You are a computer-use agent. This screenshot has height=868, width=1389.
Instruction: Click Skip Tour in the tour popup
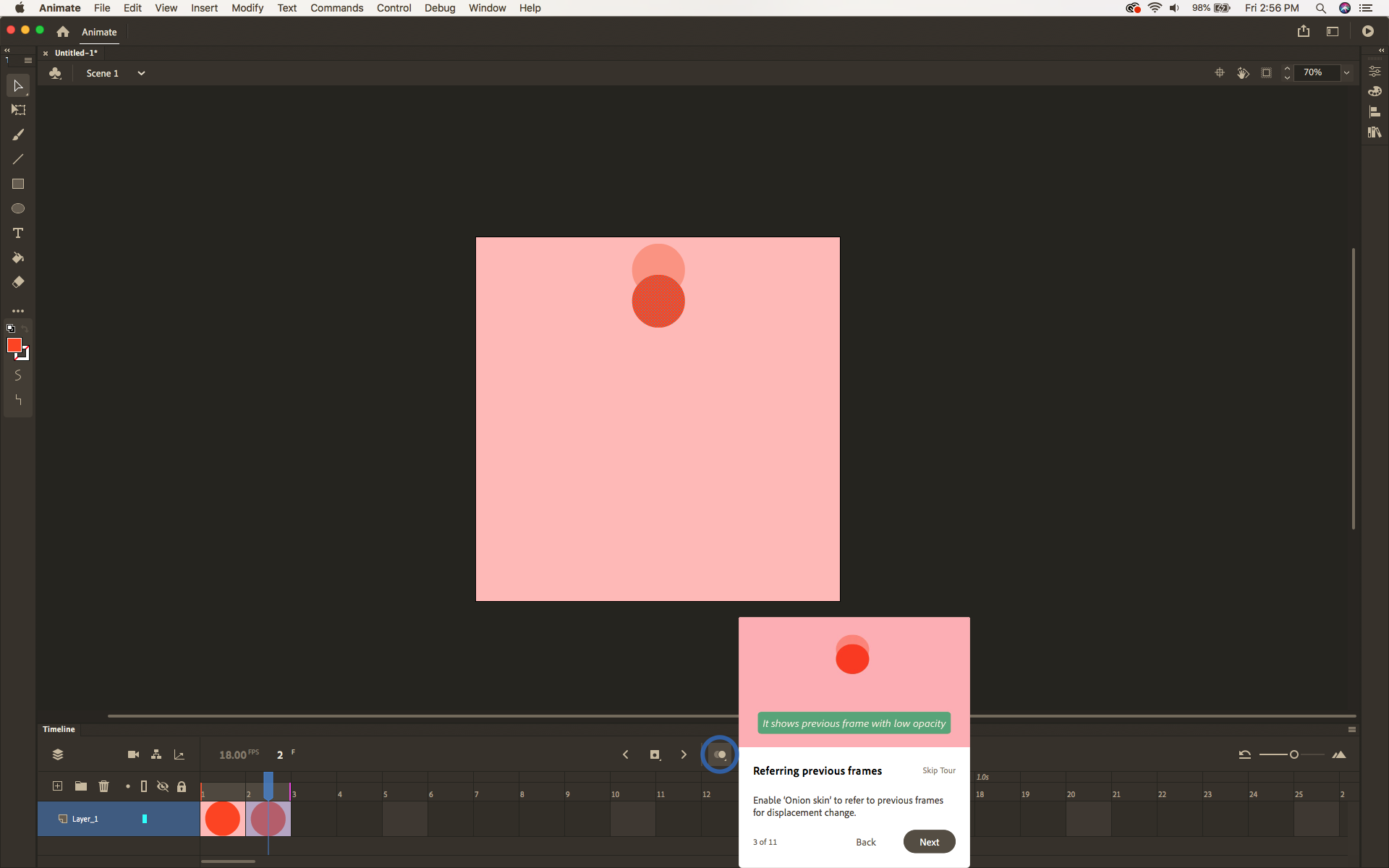(938, 770)
